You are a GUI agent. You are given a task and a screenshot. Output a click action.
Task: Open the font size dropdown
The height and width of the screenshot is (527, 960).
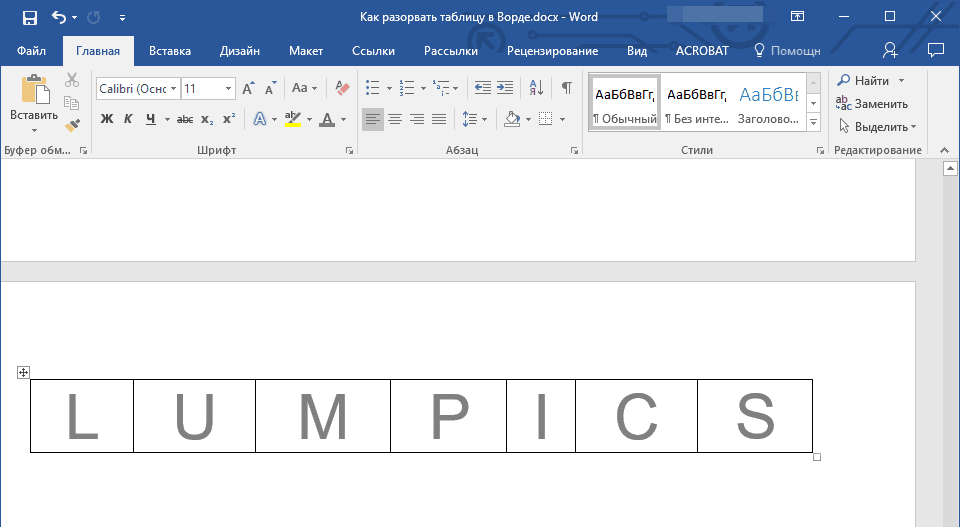(208, 89)
